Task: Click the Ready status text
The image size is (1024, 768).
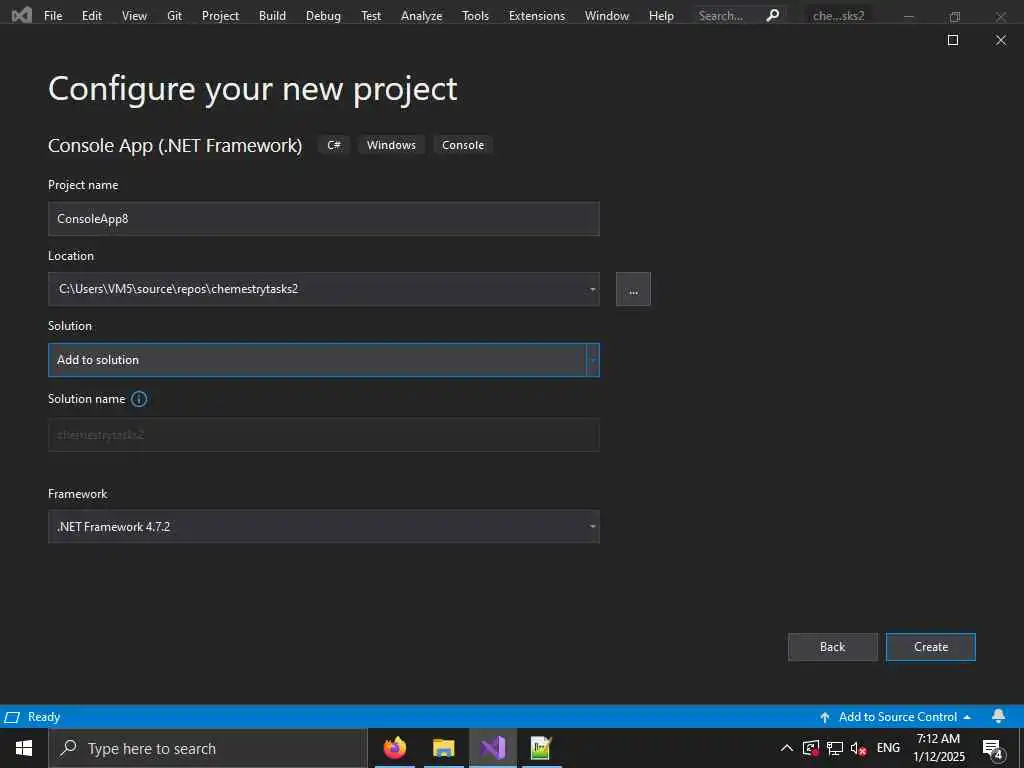Action: (x=44, y=717)
